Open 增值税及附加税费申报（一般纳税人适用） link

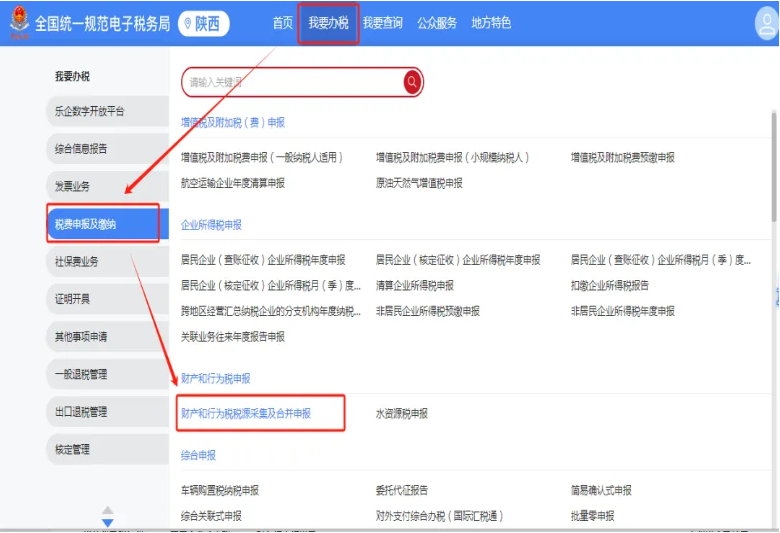pyautogui.click(x=261, y=157)
